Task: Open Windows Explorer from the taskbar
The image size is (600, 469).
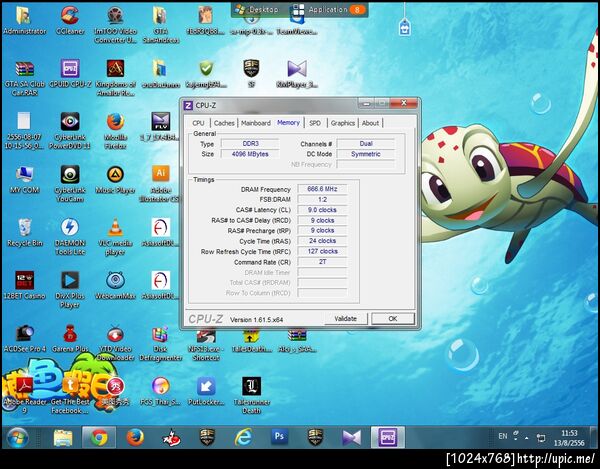Action: [63, 437]
